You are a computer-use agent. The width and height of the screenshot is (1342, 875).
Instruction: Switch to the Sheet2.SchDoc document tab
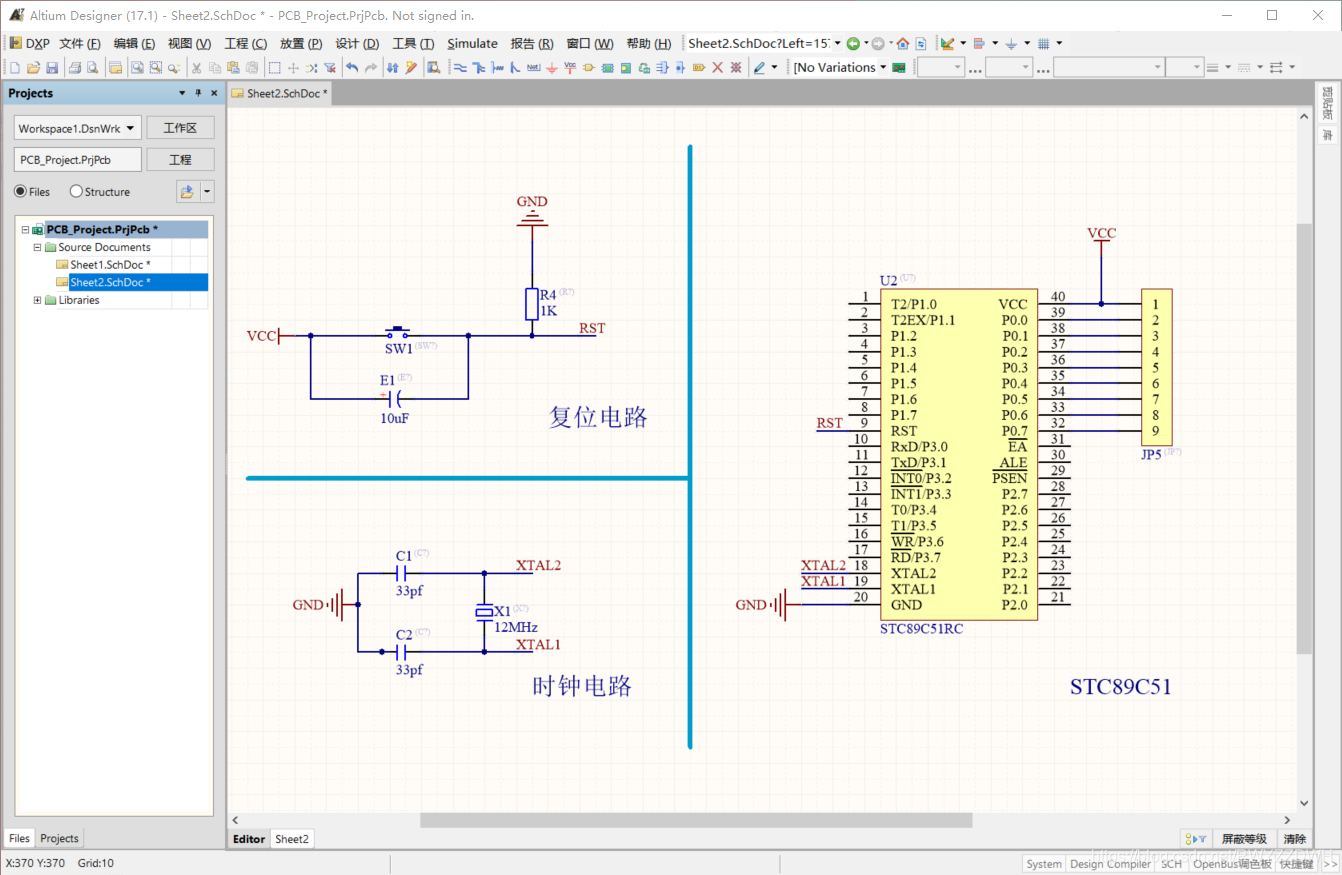tap(281, 93)
